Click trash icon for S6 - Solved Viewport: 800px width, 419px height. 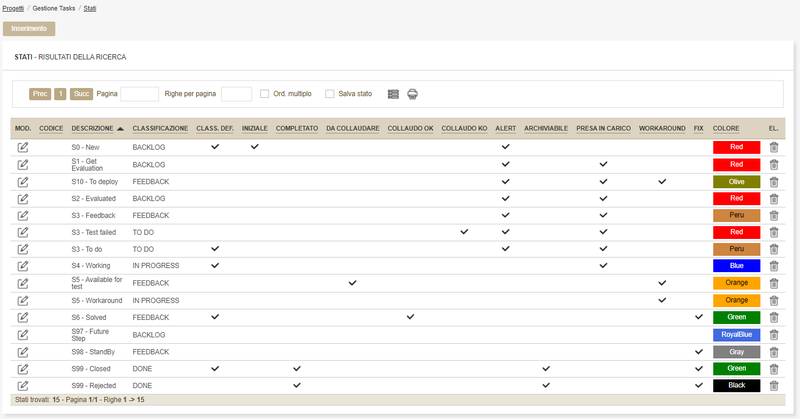click(x=773, y=317)
